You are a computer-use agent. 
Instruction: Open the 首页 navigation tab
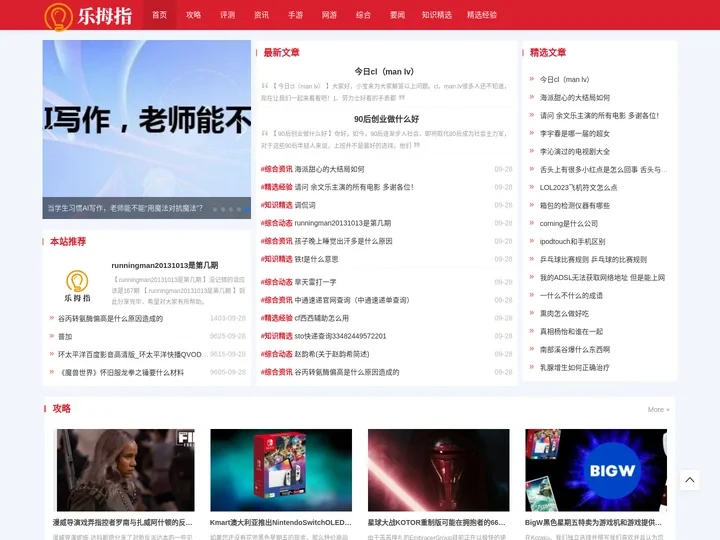tap(159, 15)
